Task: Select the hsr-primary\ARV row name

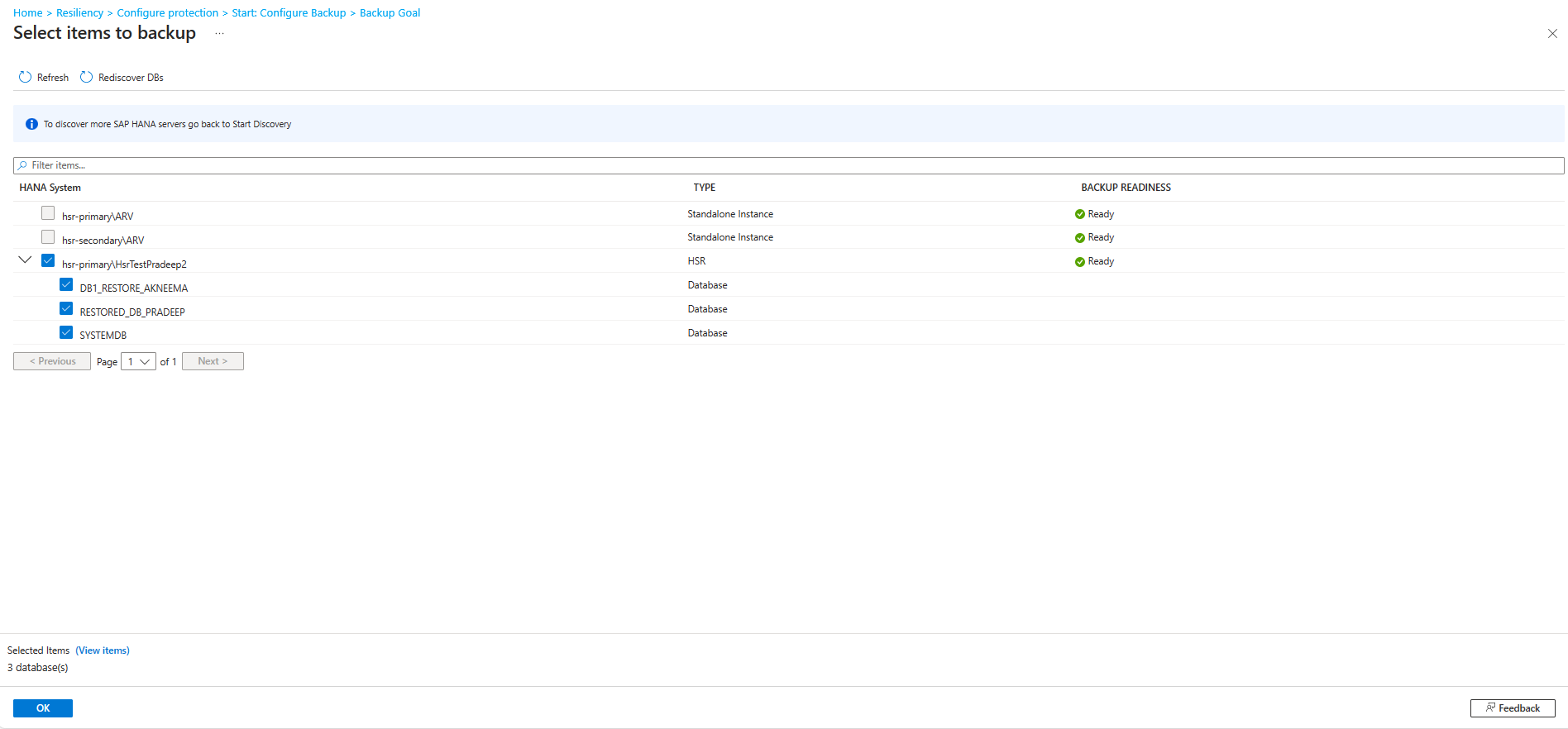Action: coord(98,217)
